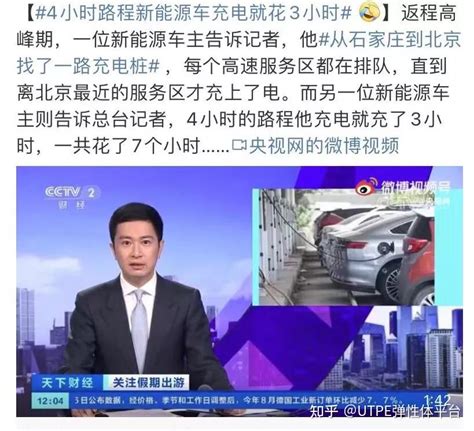Click the 知乎 @UTPE弹性体平台 watermark
The height and width of the screenshot is (431, 474).
pos(384,411)
